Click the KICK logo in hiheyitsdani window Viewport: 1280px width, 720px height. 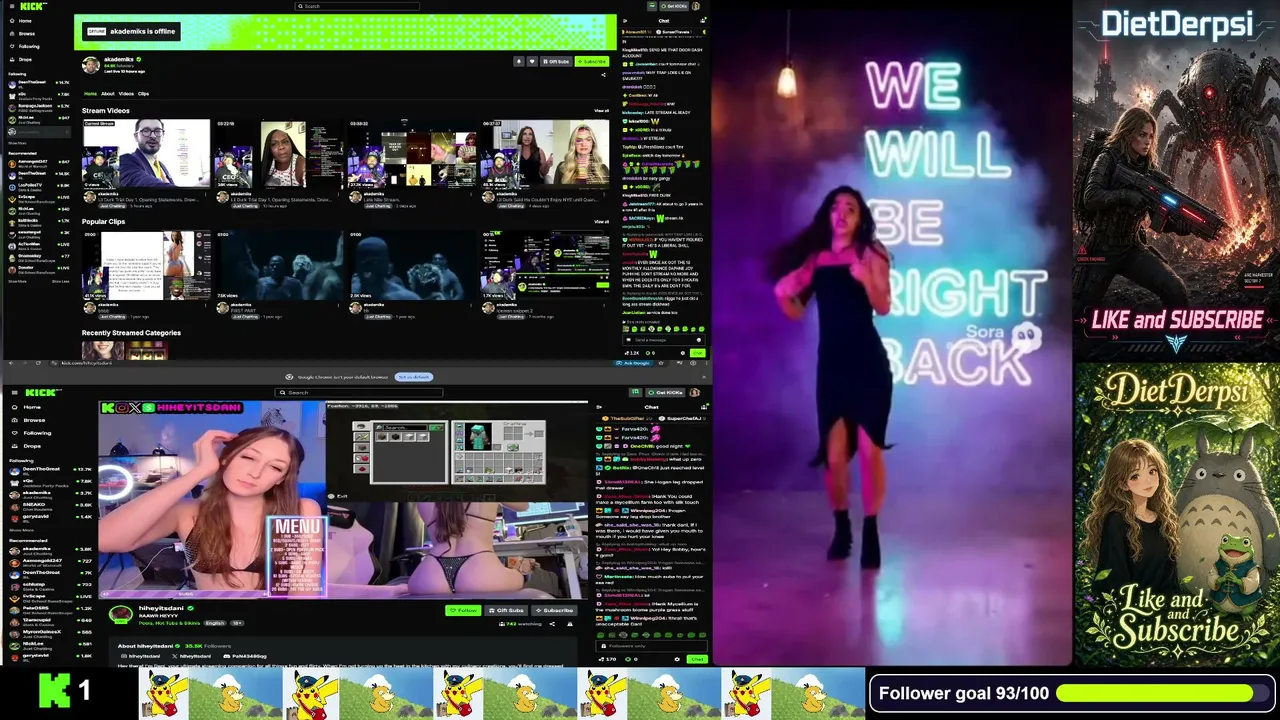click(42, 392)
